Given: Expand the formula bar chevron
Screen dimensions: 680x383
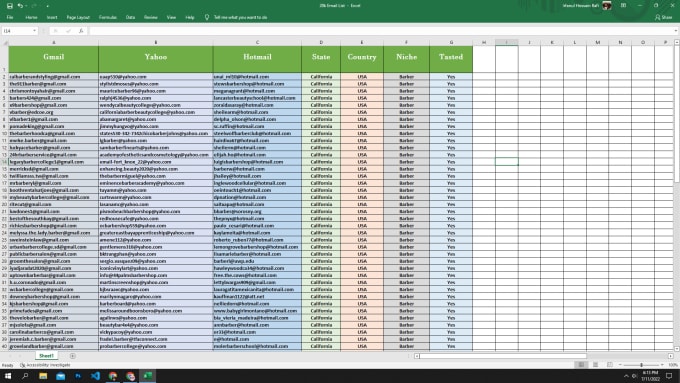Looking at the screenshot, I should [676, 31].
